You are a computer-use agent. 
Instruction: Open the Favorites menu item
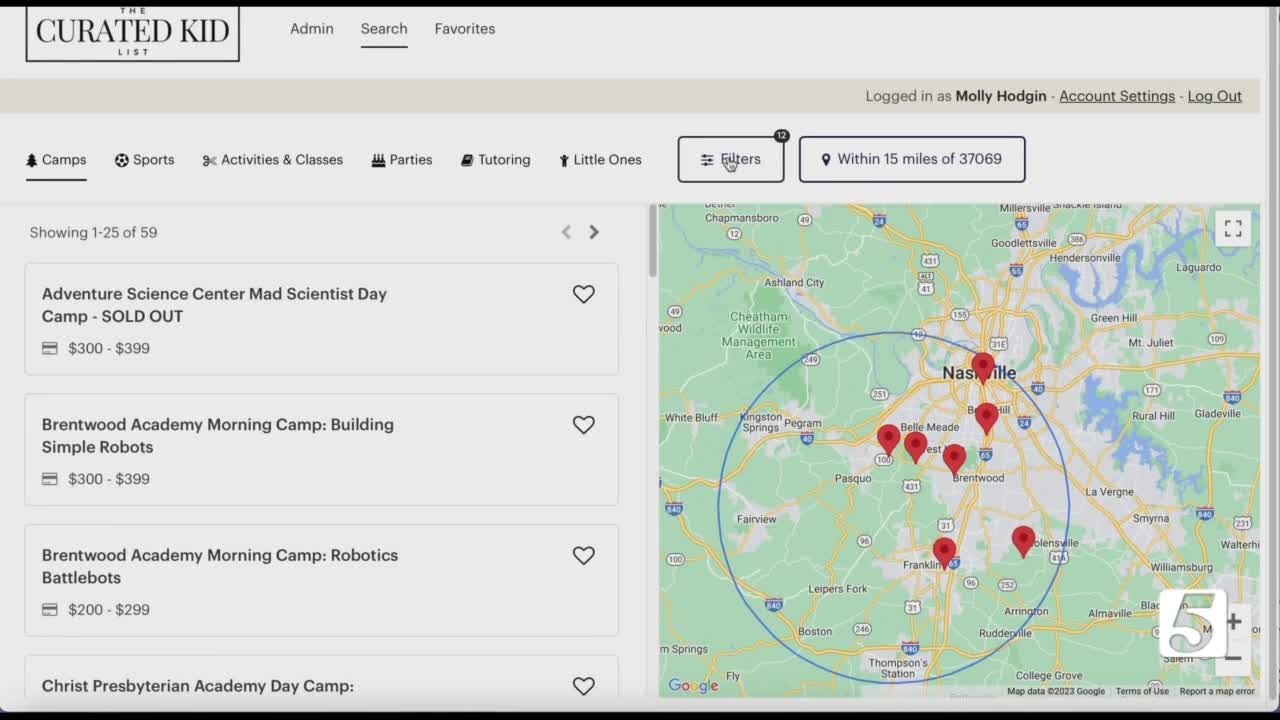pyautogui.click(x=464, y=29)
